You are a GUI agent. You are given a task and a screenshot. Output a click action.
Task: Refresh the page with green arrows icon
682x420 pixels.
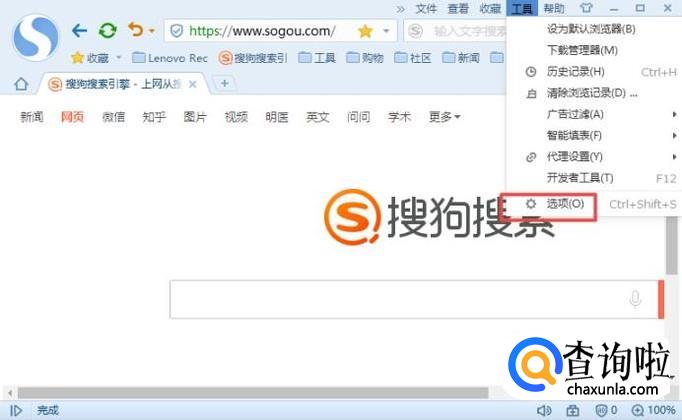[107, 30]
